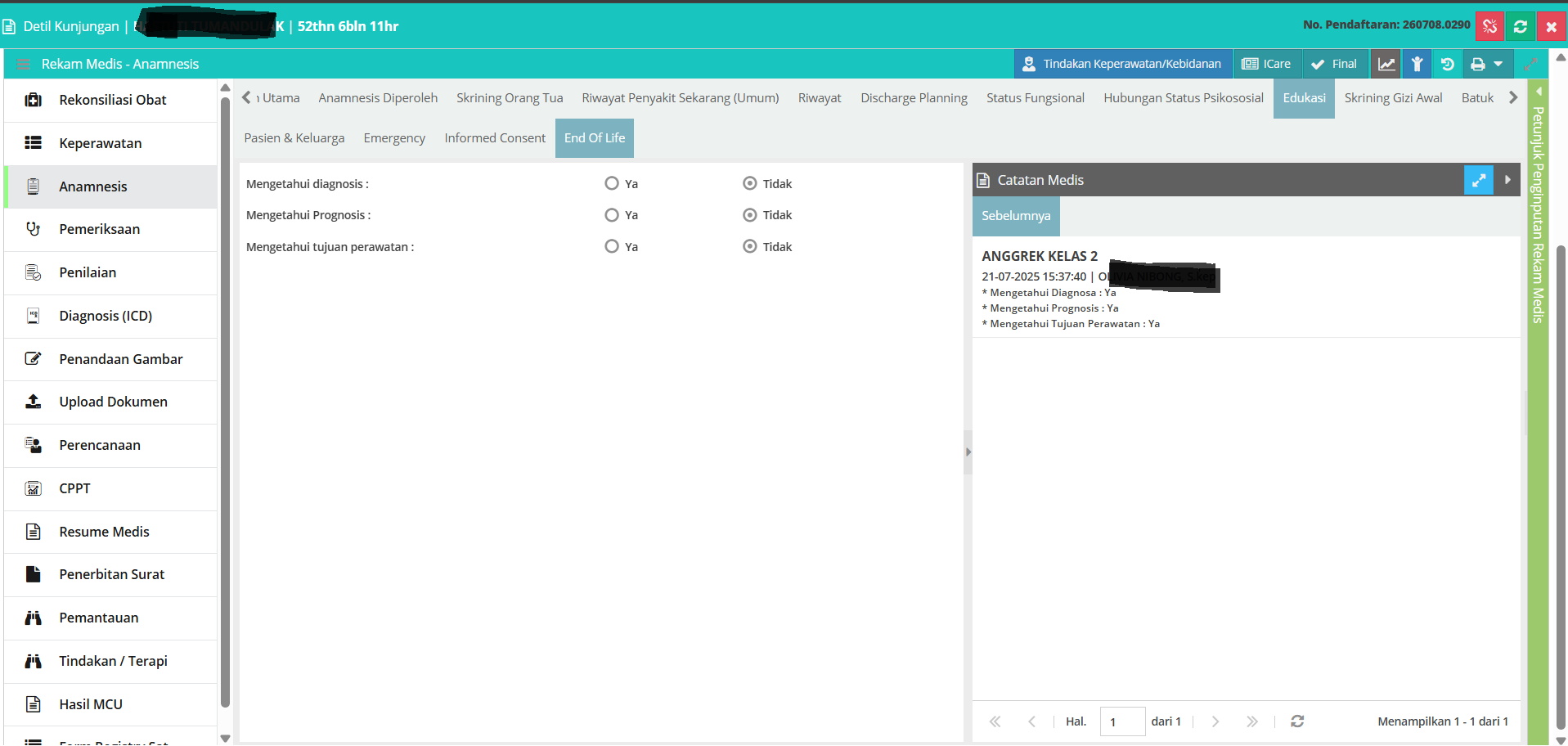Screen dimensions: 1568x746
Task: Open the history clock icon
Action: (x=1448, y=64)
